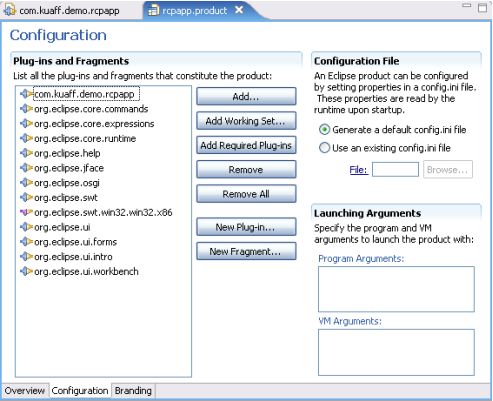Click the org.eclipse.core.commands plug-in icon

[x=26, y=109]
